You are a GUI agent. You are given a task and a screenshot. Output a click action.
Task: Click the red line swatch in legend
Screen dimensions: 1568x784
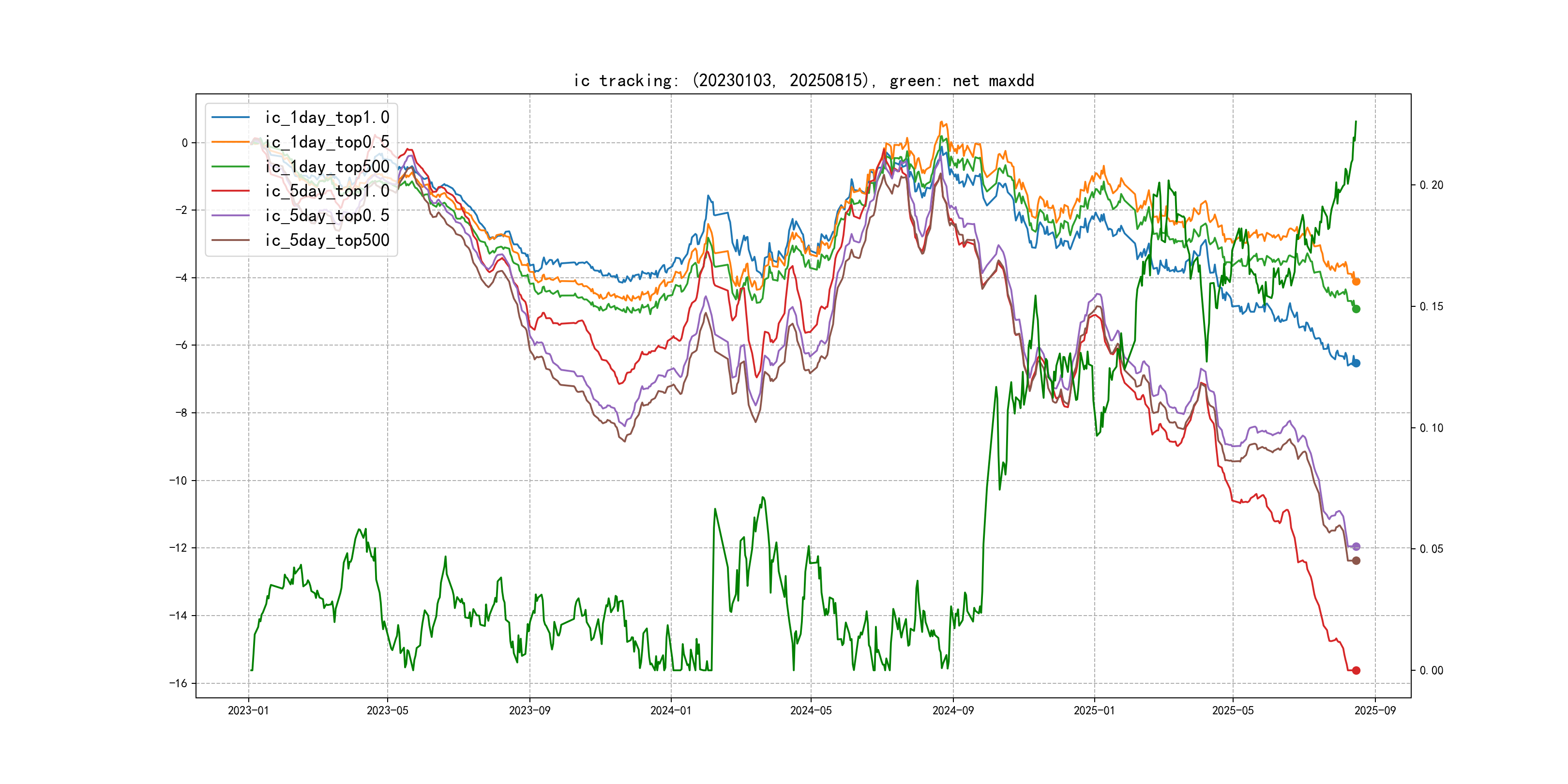coord(231,191)
